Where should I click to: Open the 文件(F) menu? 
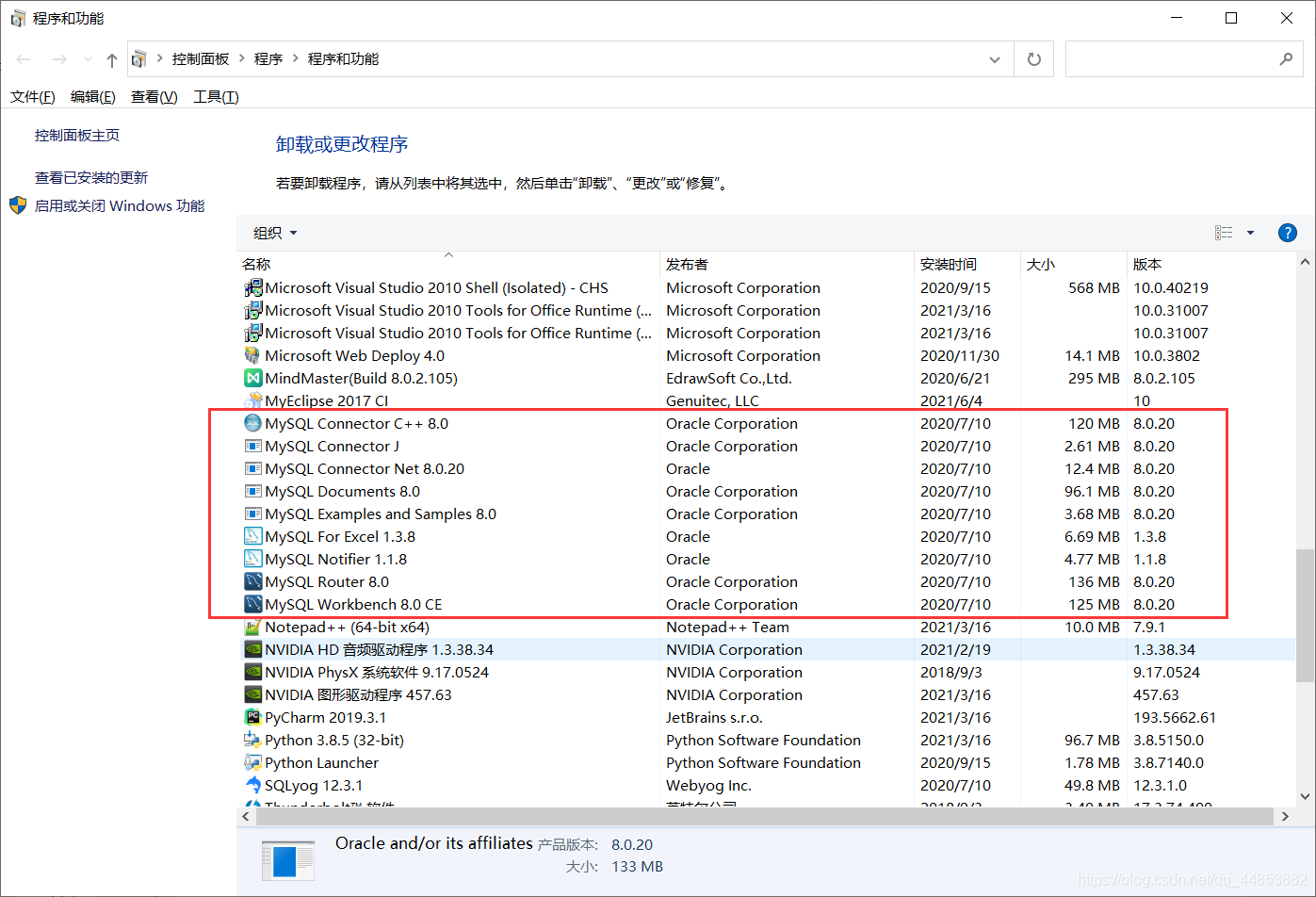pos(33,97)
